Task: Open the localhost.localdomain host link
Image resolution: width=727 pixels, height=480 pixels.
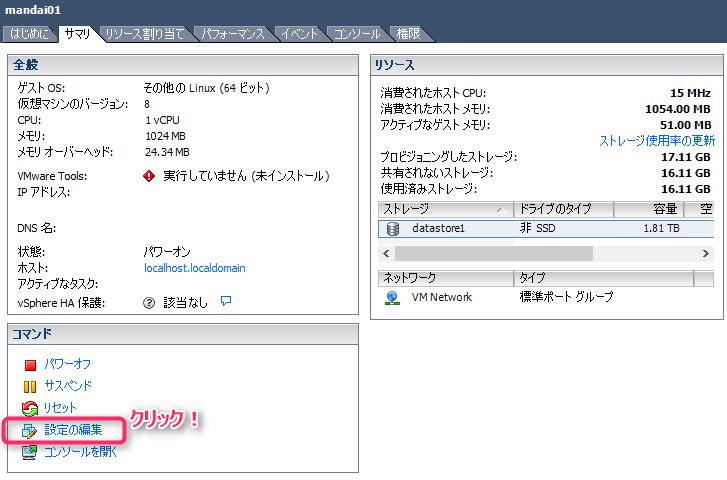Action: (x=195, y=269)
